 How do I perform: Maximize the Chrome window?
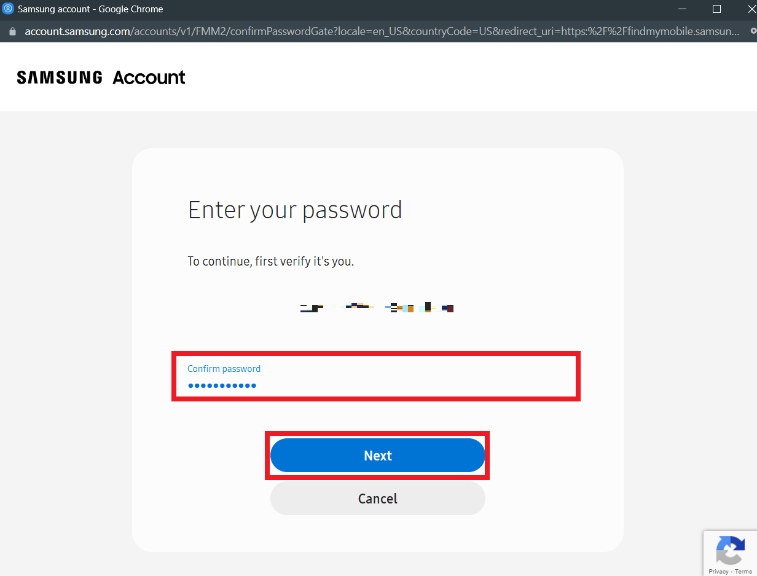pyautogui.click(x=716, y=8)
